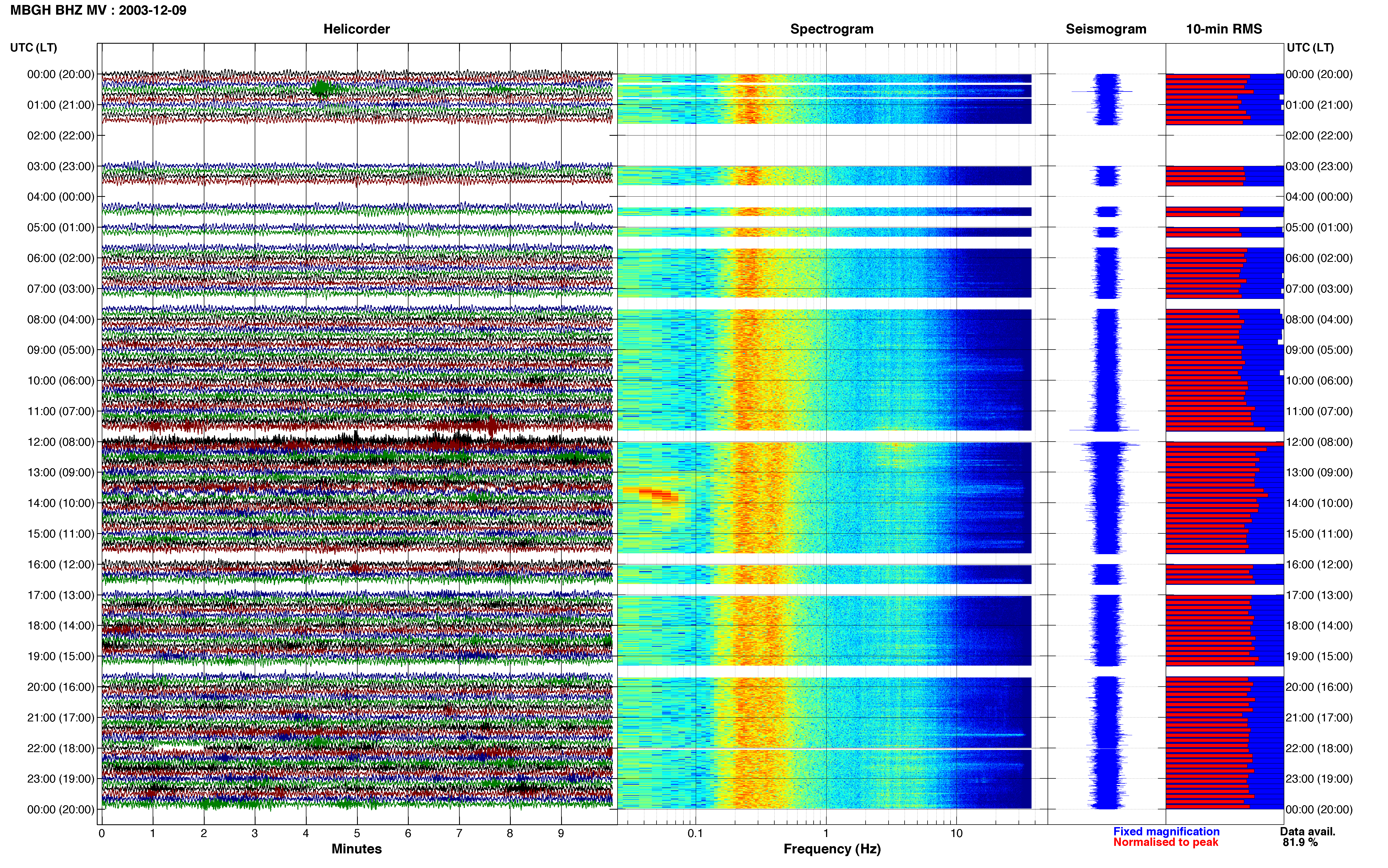Click the '10-min RMS' panel heading

coord(1224,29)
